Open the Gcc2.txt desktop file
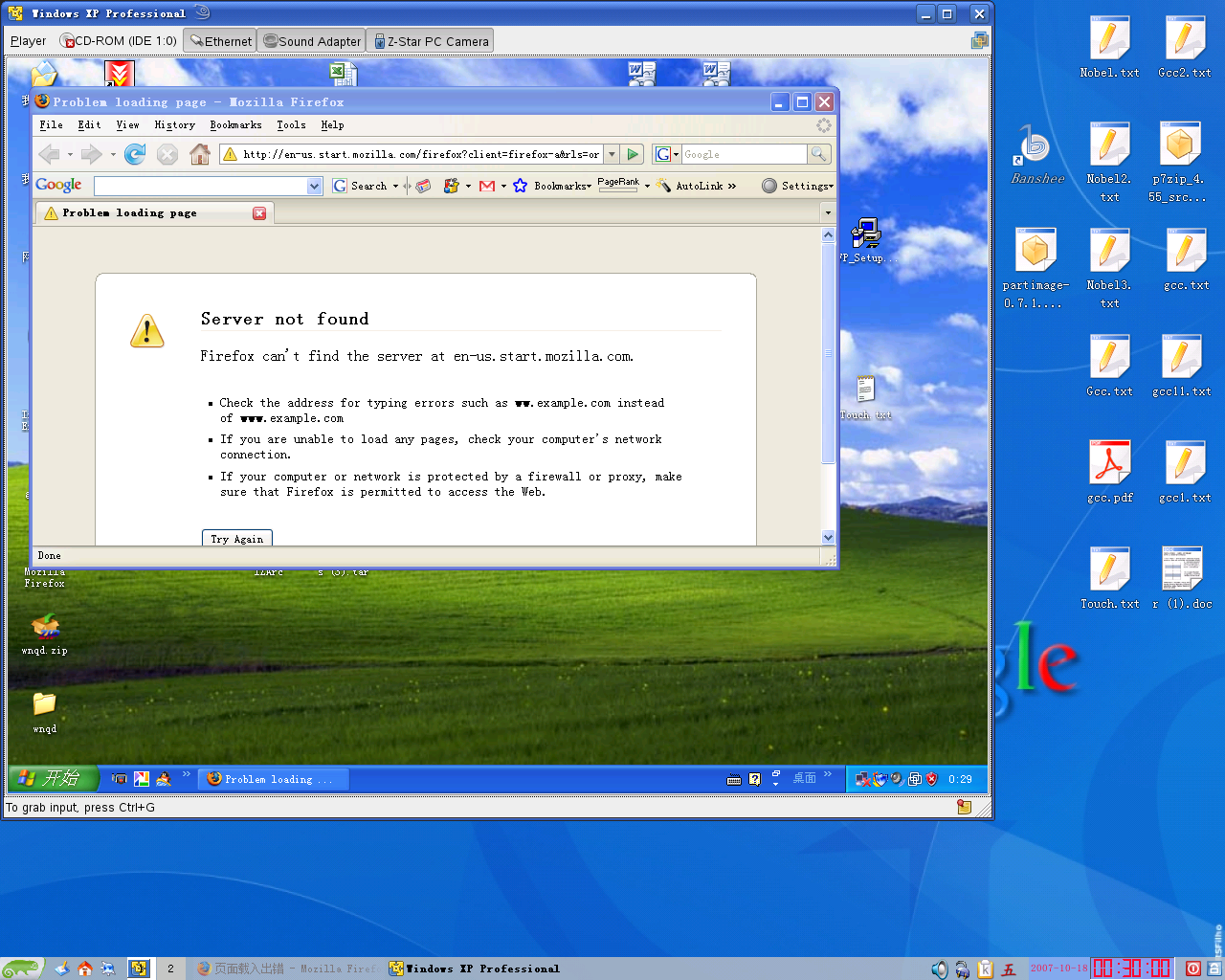The width and height of the screenshot is (1225, 980). [1185, 47]
